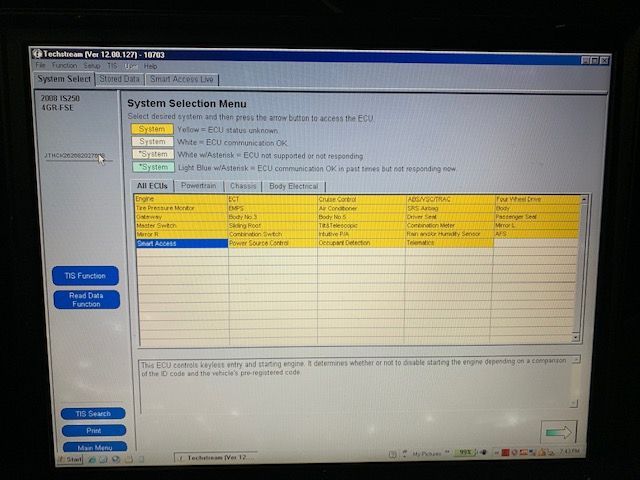Image resolution: width=640 pixels, height=480 pixels.
Task: Open the Smart Access Live tab
Action: pyautogui.click(x=181, y=79)
